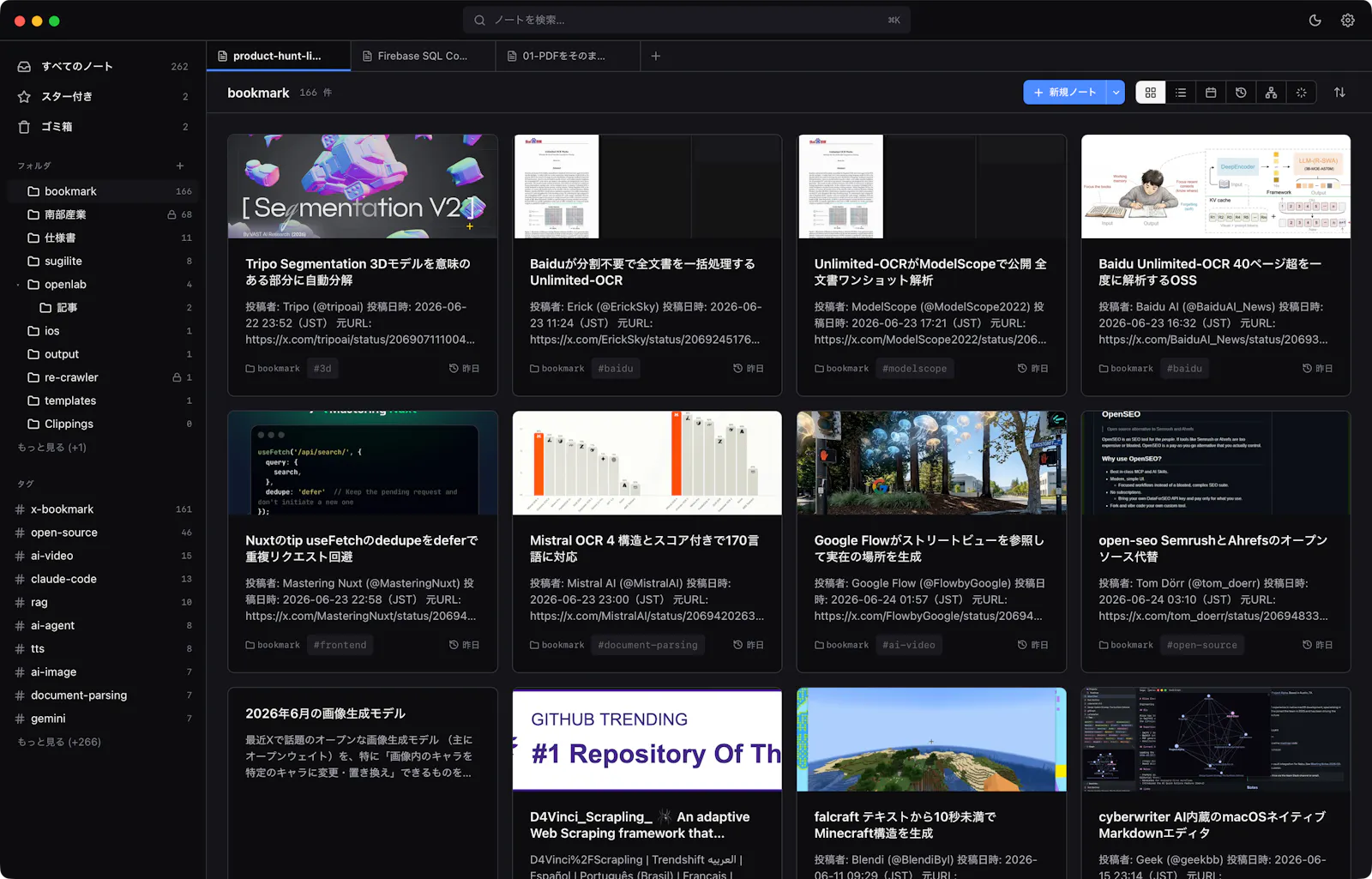Click the lock icon on 南部産業

tap(171, 214)
